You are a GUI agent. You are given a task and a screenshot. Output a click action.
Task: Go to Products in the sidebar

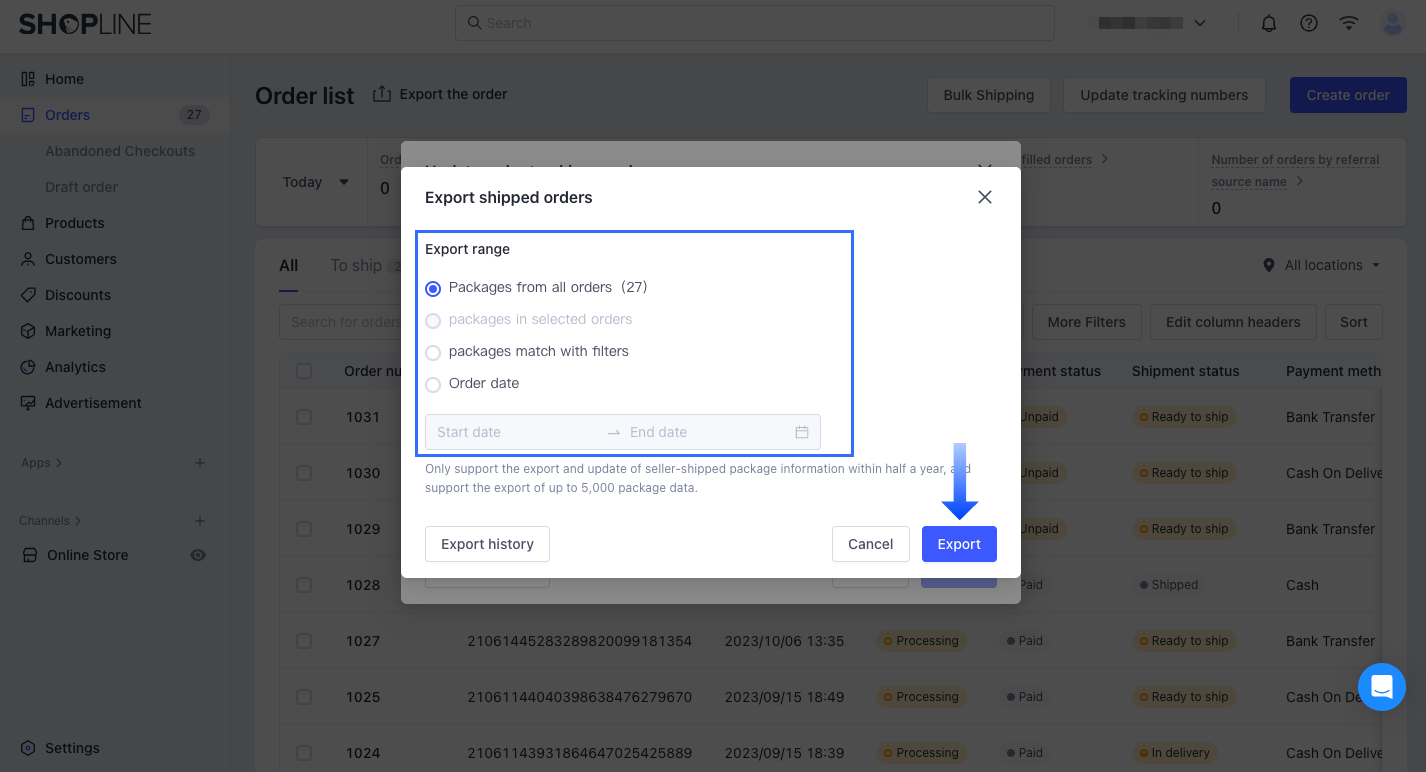point(75,223)
